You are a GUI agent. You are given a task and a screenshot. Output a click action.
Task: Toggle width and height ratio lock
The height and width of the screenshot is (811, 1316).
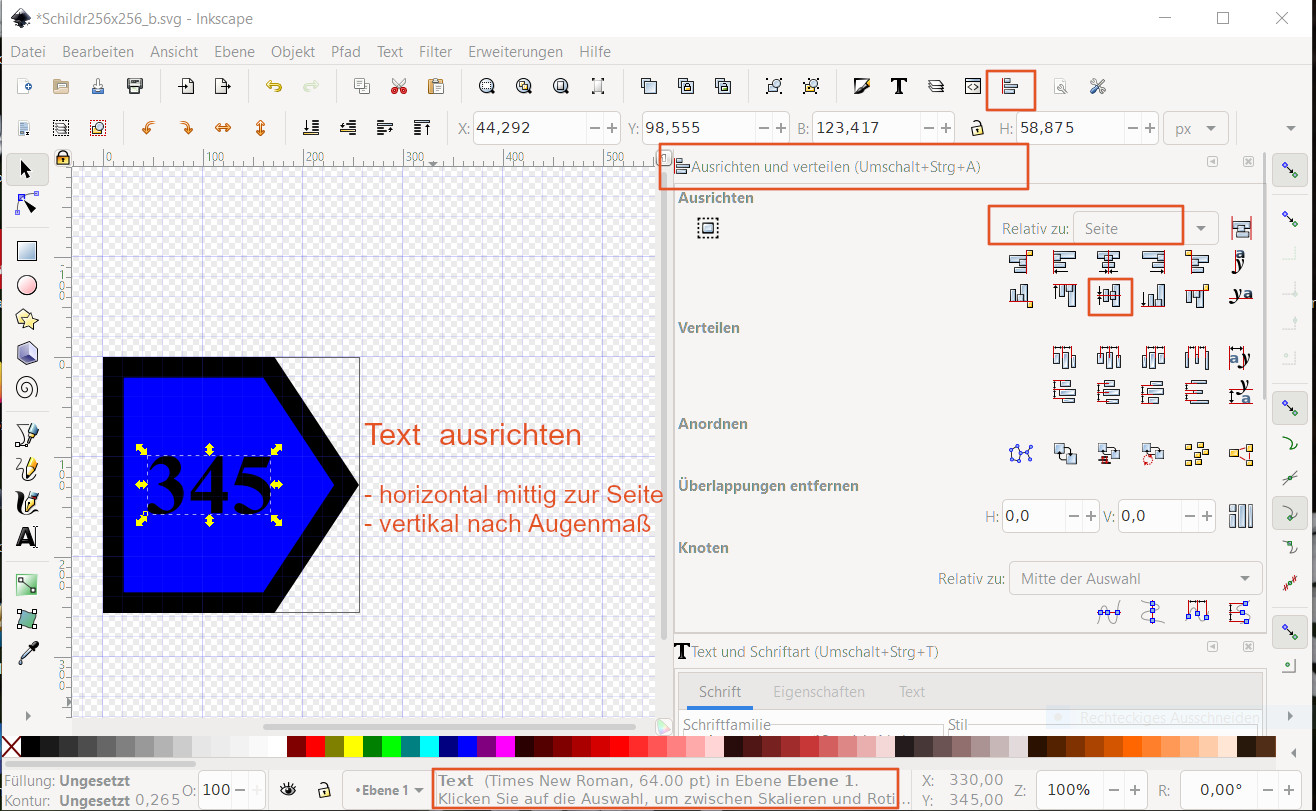(975, 129)
